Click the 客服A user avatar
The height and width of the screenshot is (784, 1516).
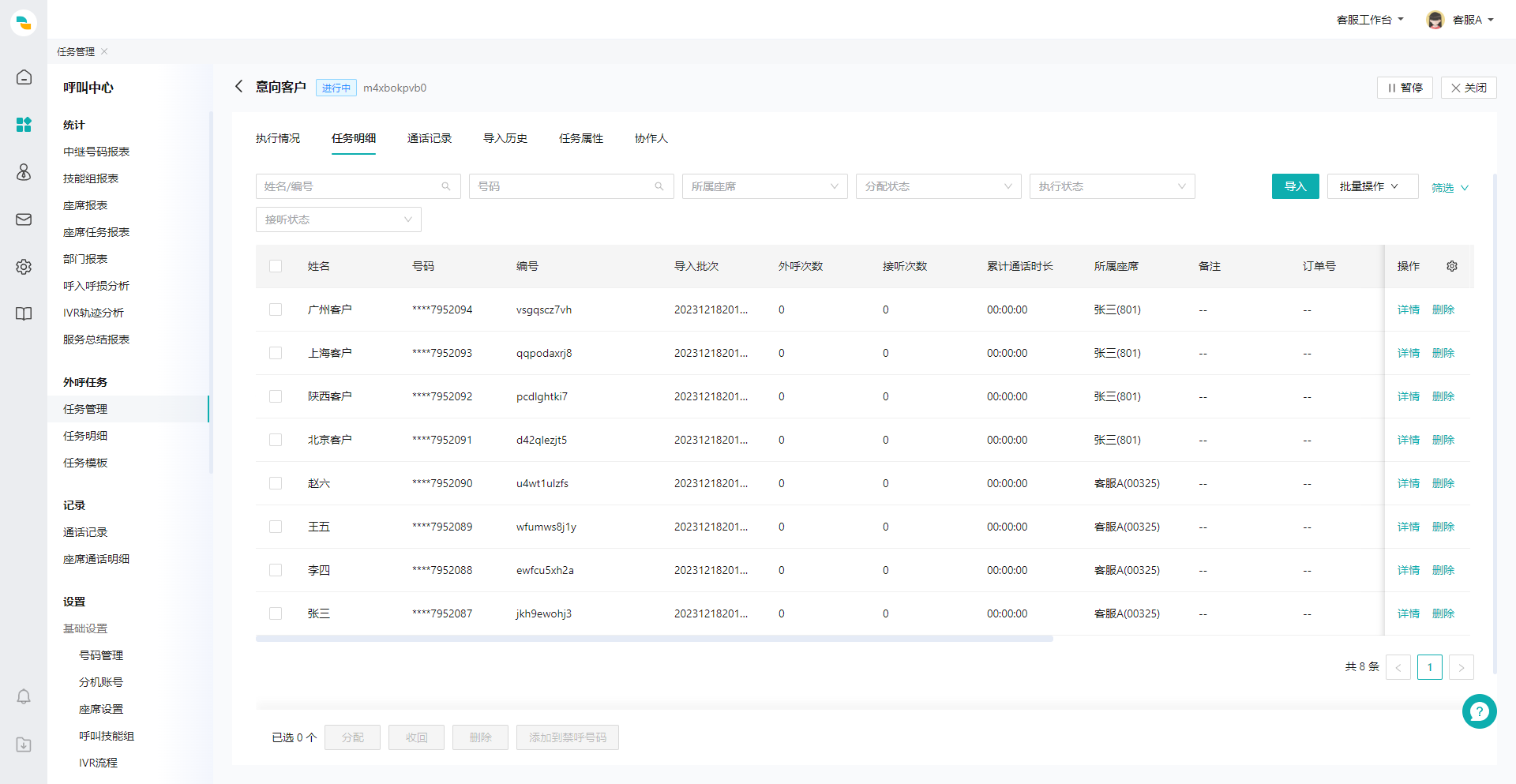click(x=1435, y=20)
